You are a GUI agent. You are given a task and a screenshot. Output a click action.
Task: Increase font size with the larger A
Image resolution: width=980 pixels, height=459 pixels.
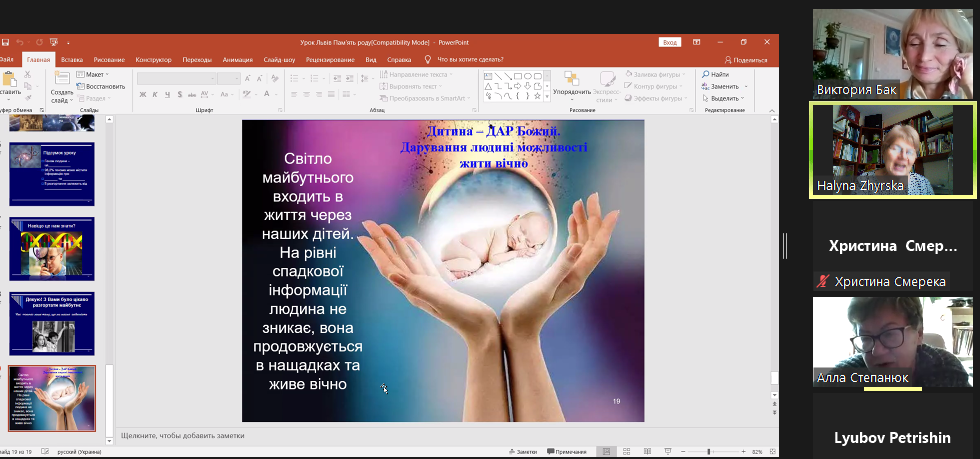pos(248,78)
